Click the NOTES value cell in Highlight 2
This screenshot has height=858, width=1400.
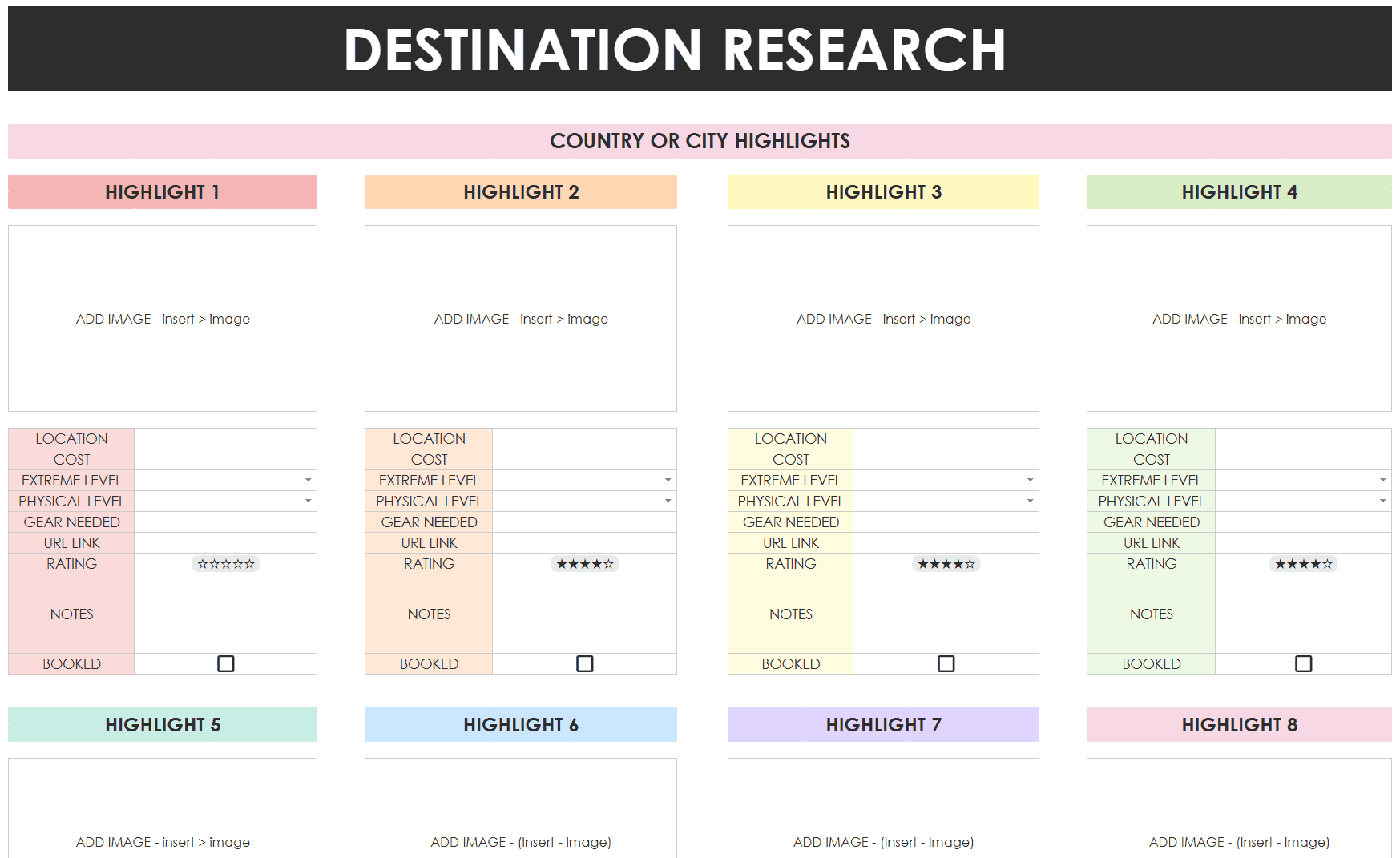(585, 614)
